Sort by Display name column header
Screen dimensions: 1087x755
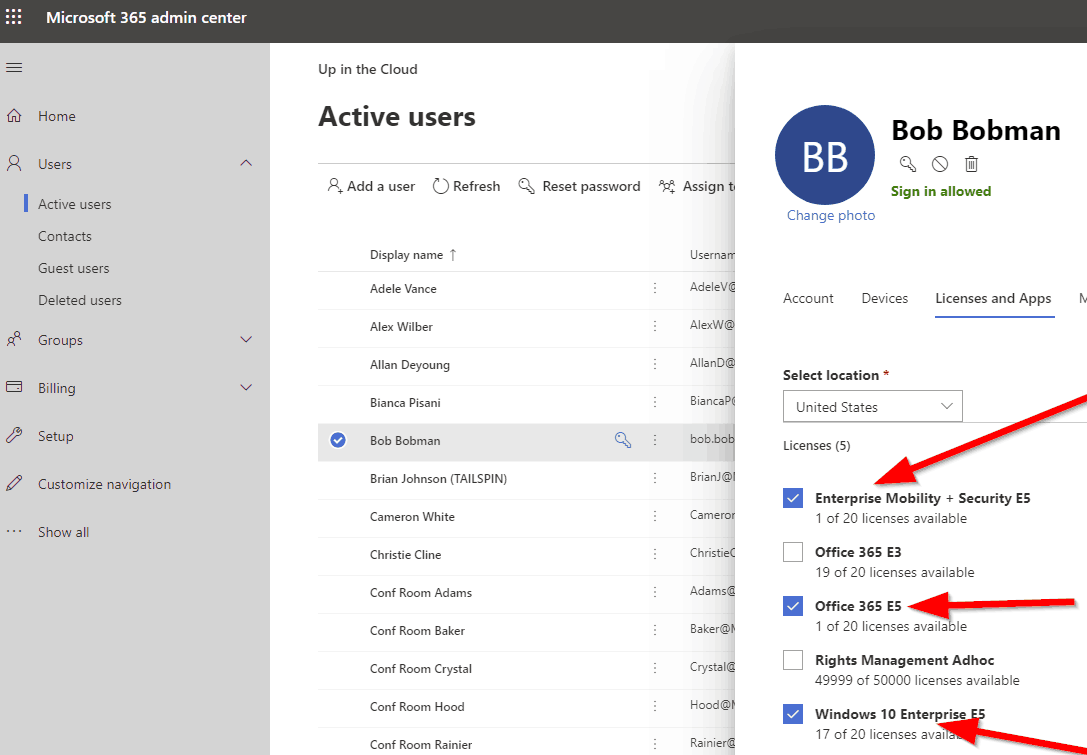click(413, 254)
